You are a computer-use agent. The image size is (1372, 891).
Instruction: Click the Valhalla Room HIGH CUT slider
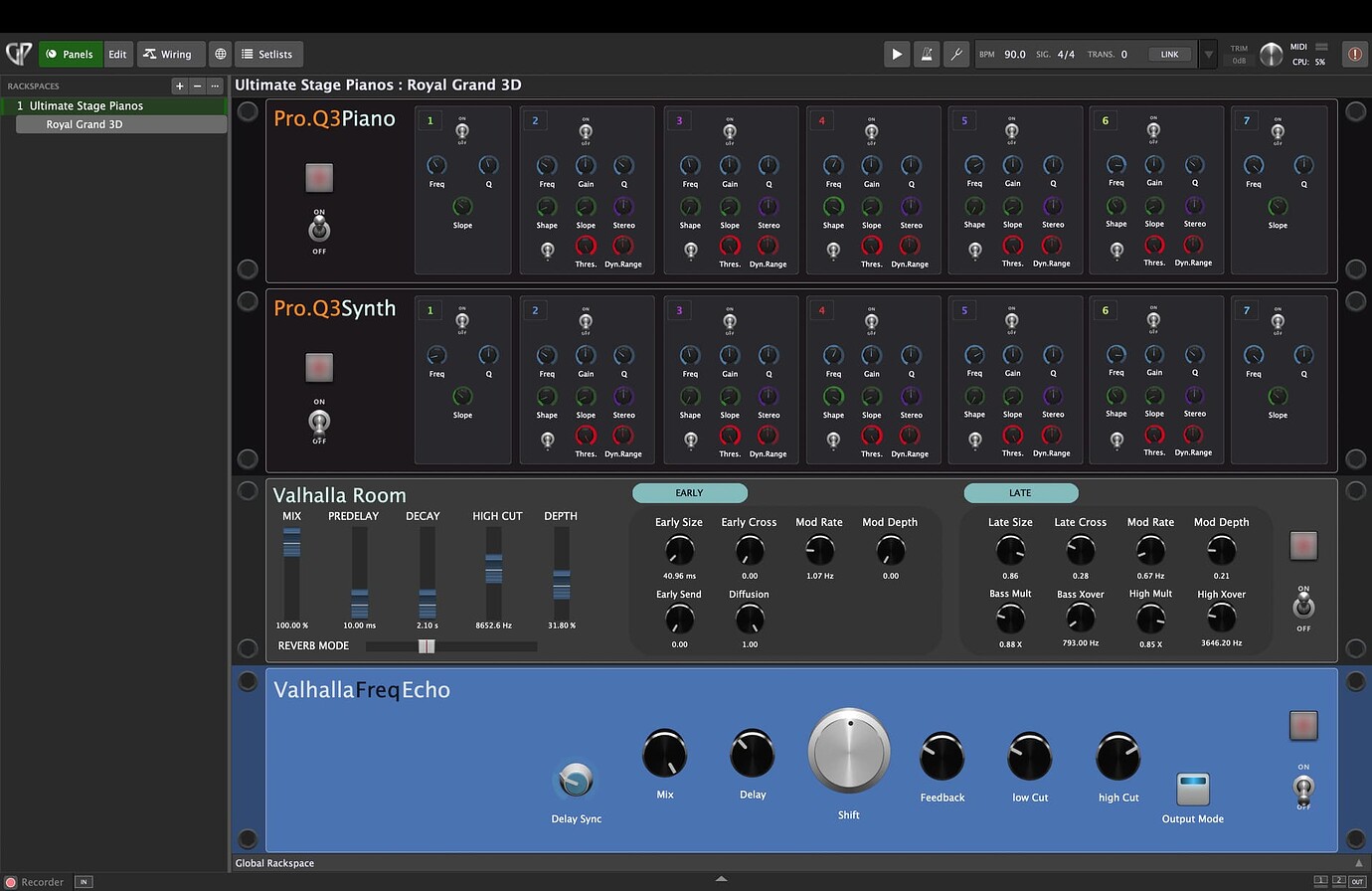[x=493, y=573]
